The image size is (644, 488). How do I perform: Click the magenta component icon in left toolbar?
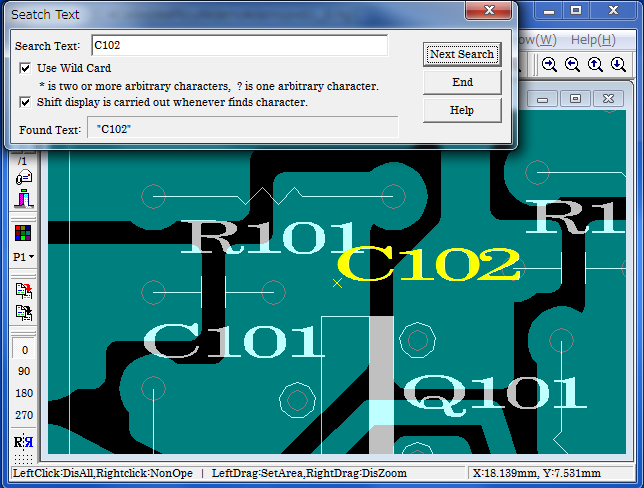tap(24, 198)
